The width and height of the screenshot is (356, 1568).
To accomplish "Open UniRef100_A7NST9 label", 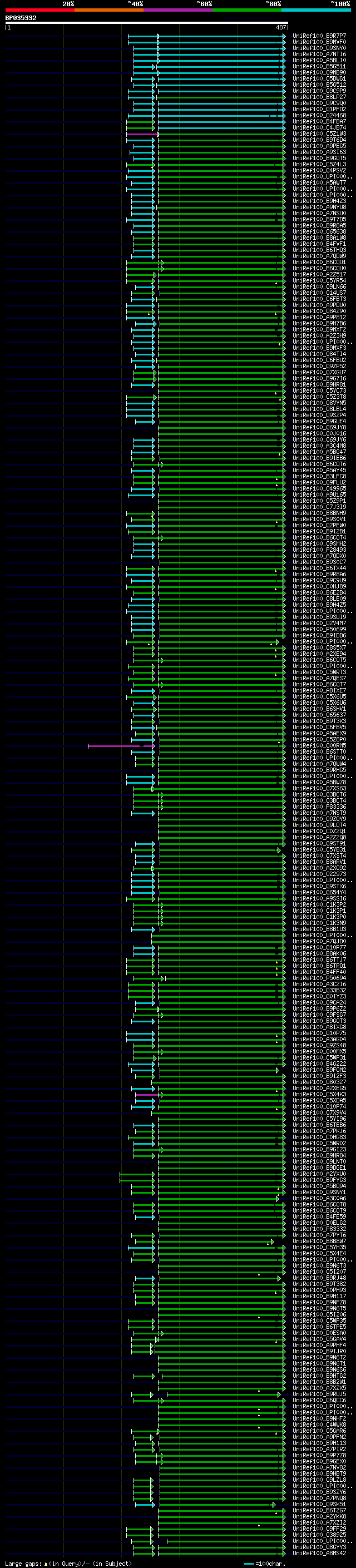I will 319,813.
